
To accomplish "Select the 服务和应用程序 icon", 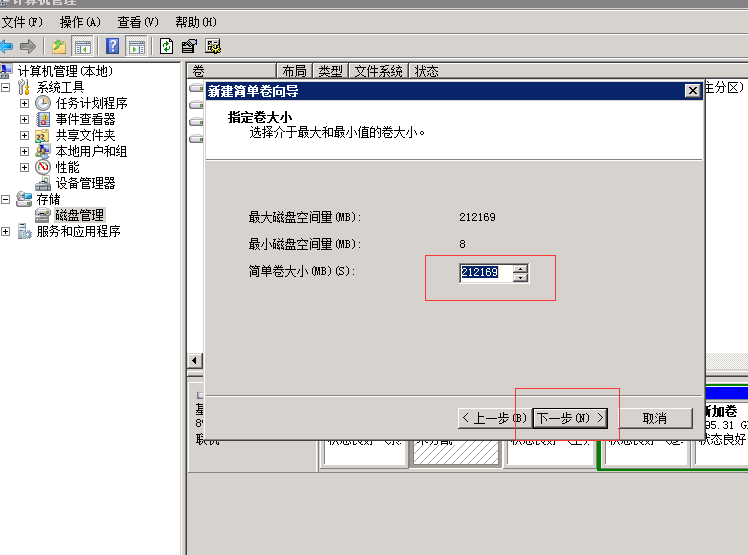I will coord(24,231).
